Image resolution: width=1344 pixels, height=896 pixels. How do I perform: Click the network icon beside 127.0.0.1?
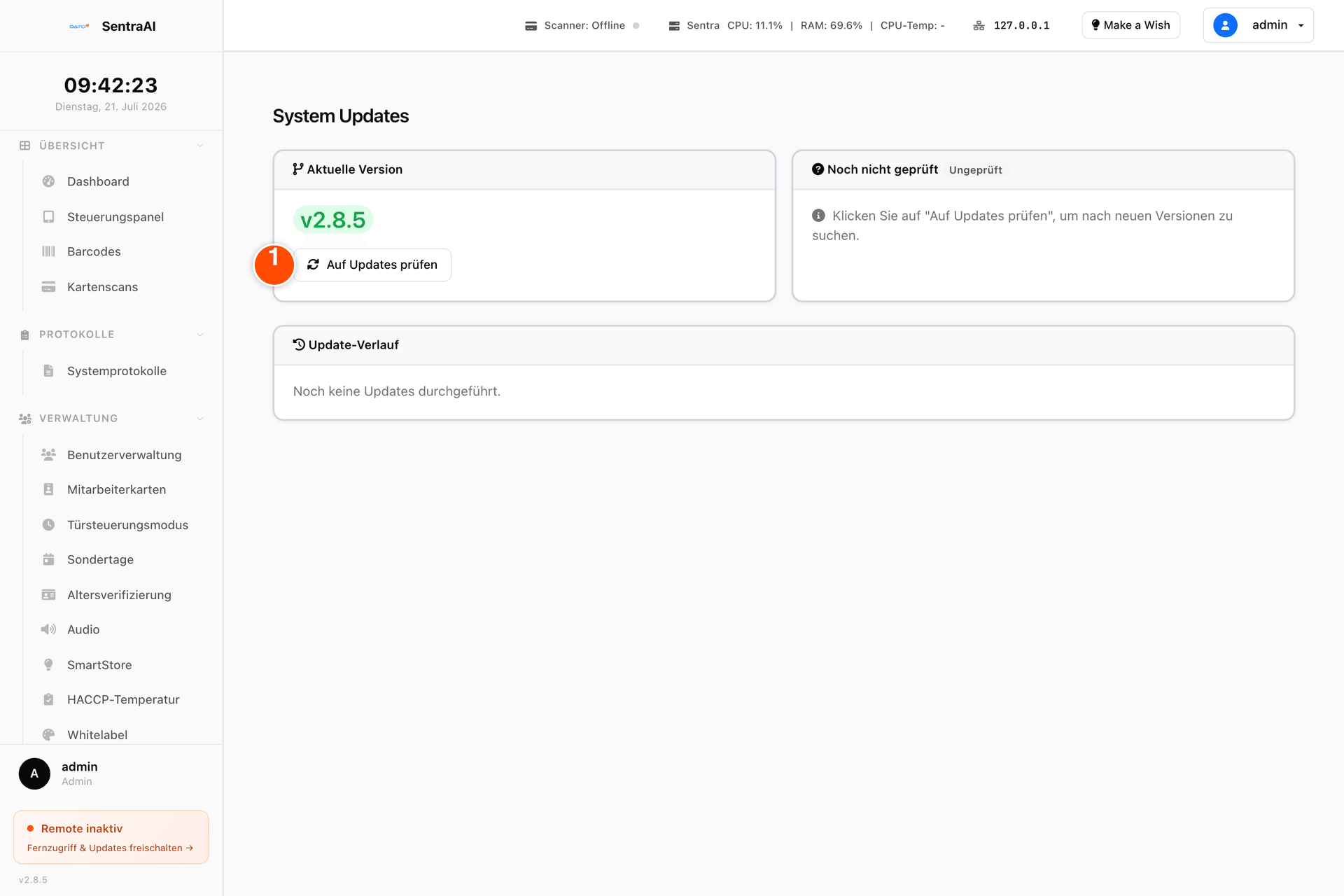(979, 26)
